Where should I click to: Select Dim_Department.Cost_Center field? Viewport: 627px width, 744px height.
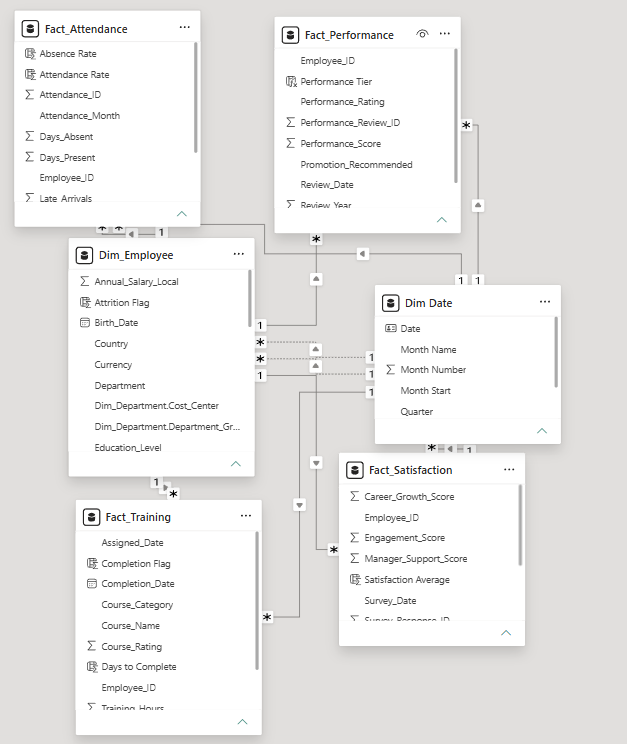coord(159,406)
